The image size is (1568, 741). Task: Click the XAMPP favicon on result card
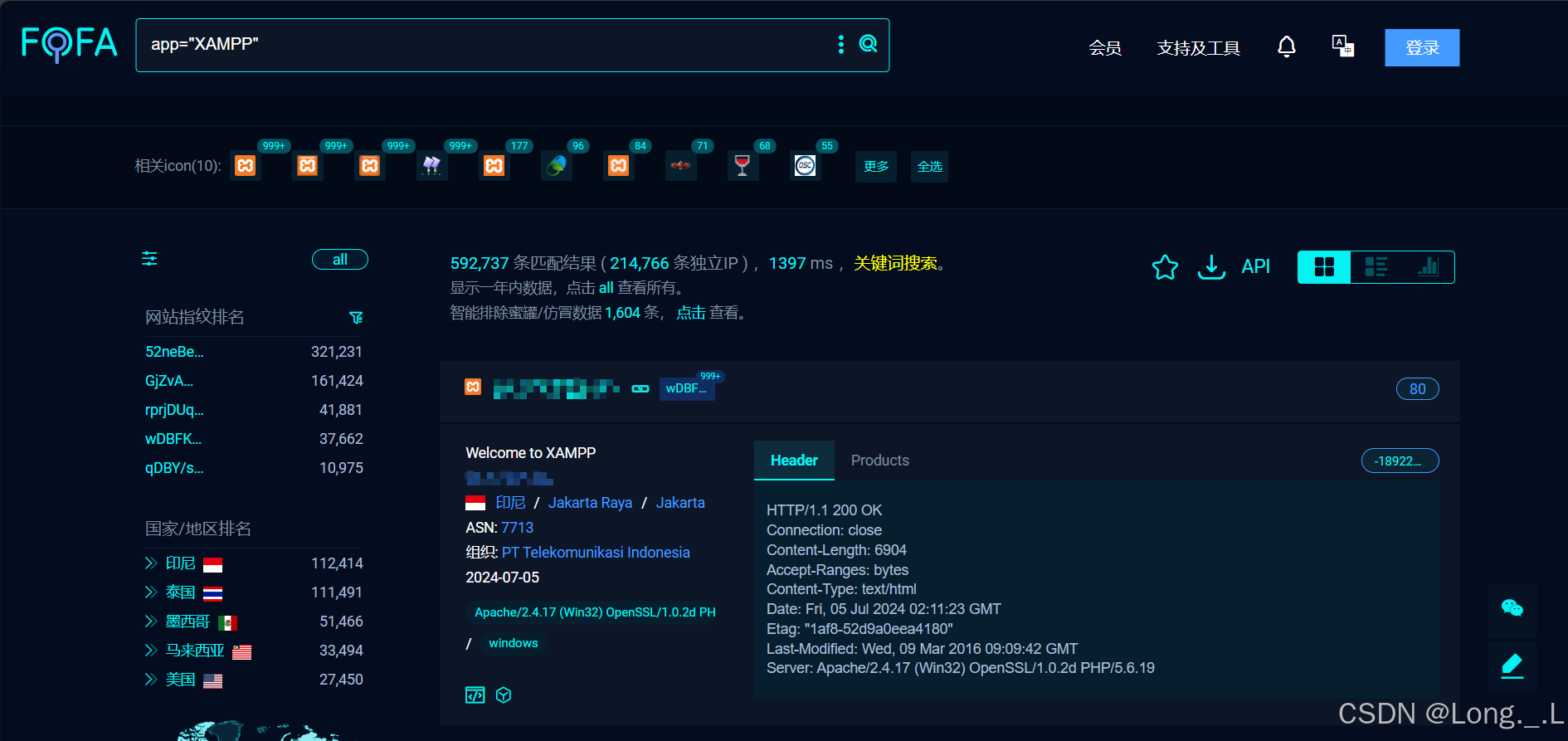(473, 387)
